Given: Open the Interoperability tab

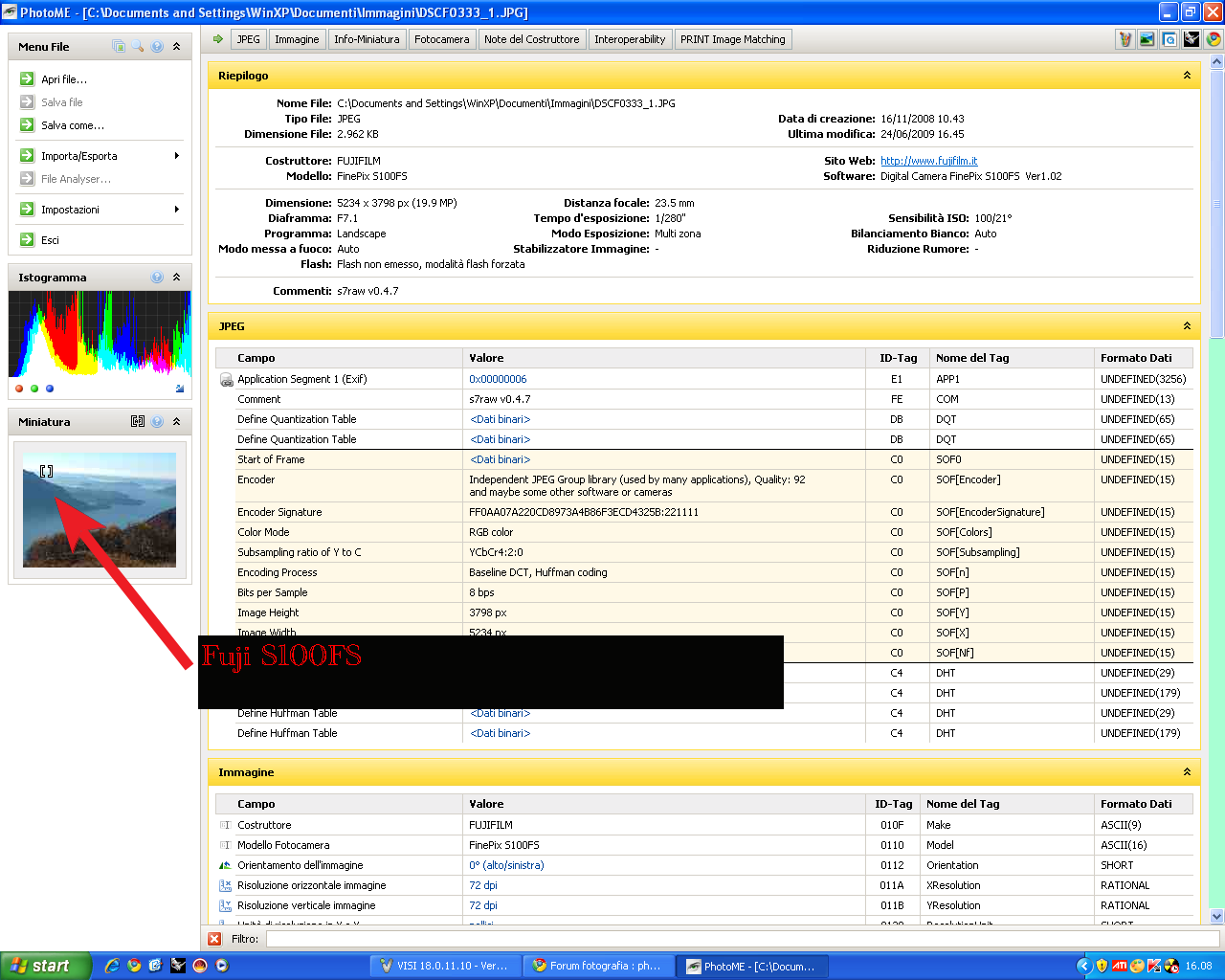Looking at the screenshot, I should point(630,39).
